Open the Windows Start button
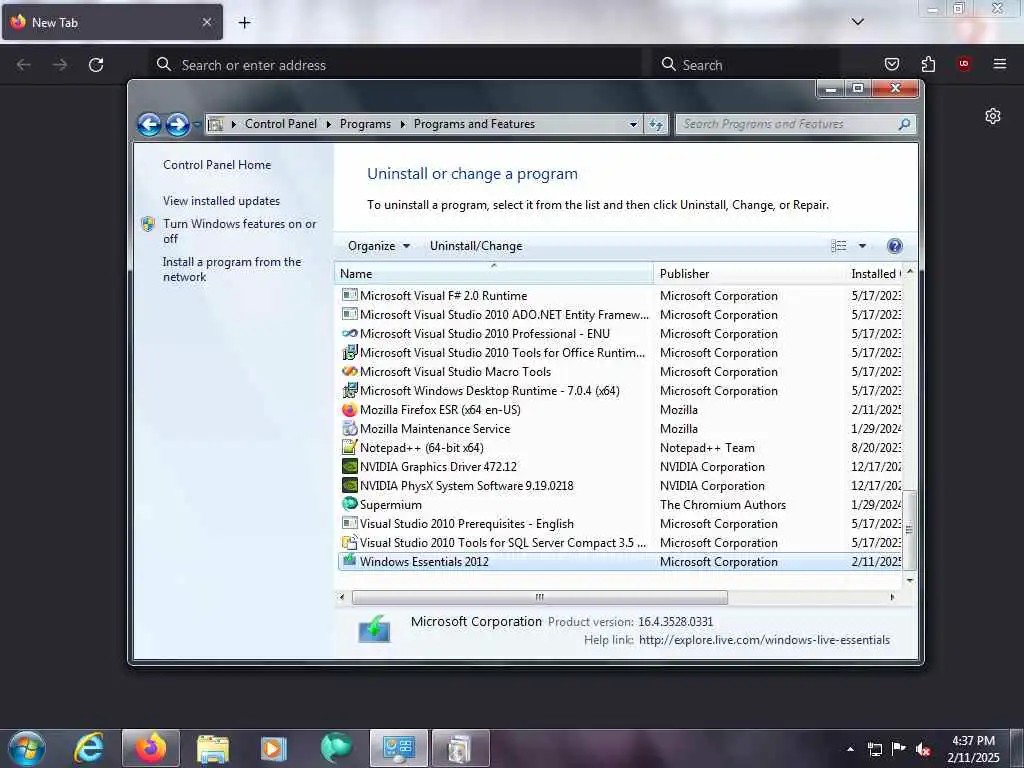Image resolution: width=1024 pixels, height=768 pixels. [26, 748]
